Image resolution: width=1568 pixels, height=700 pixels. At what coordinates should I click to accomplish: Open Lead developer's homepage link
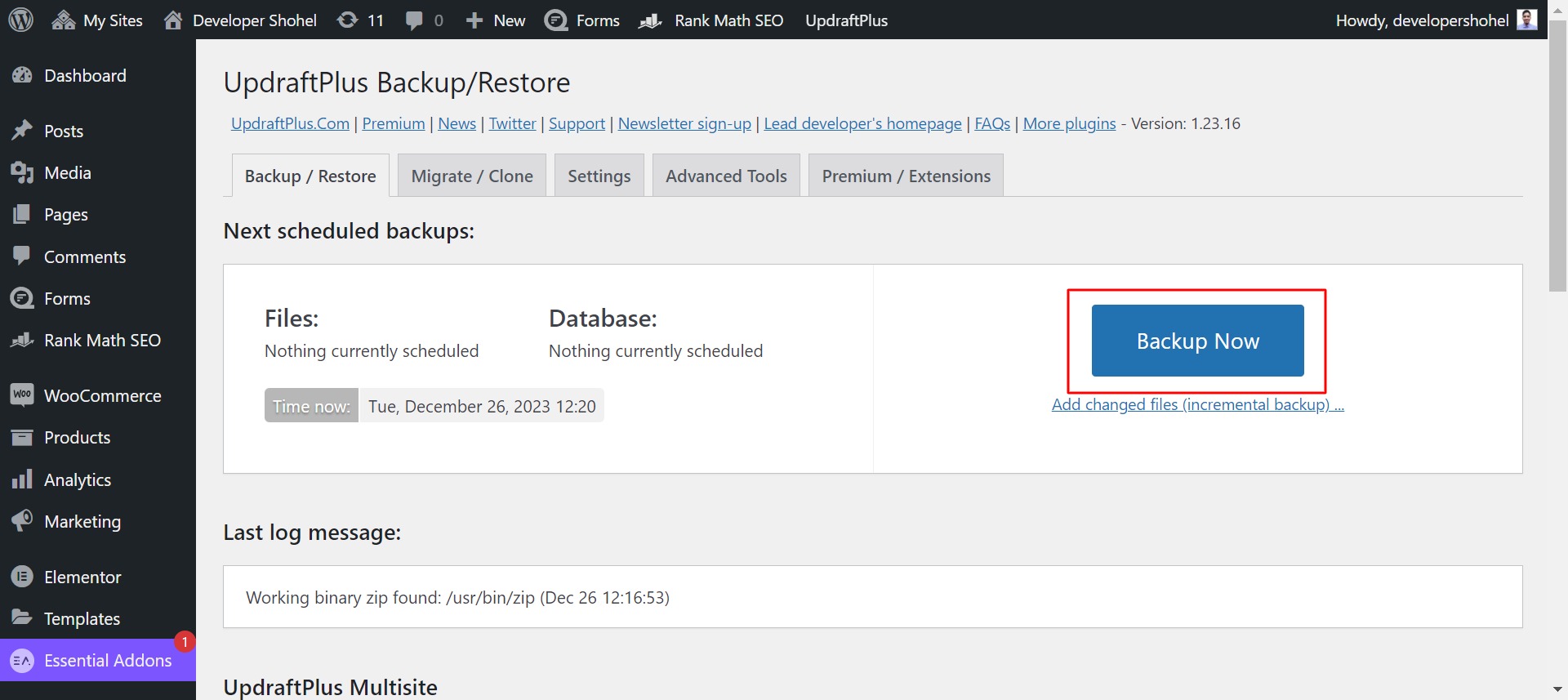tap(862, 123)
